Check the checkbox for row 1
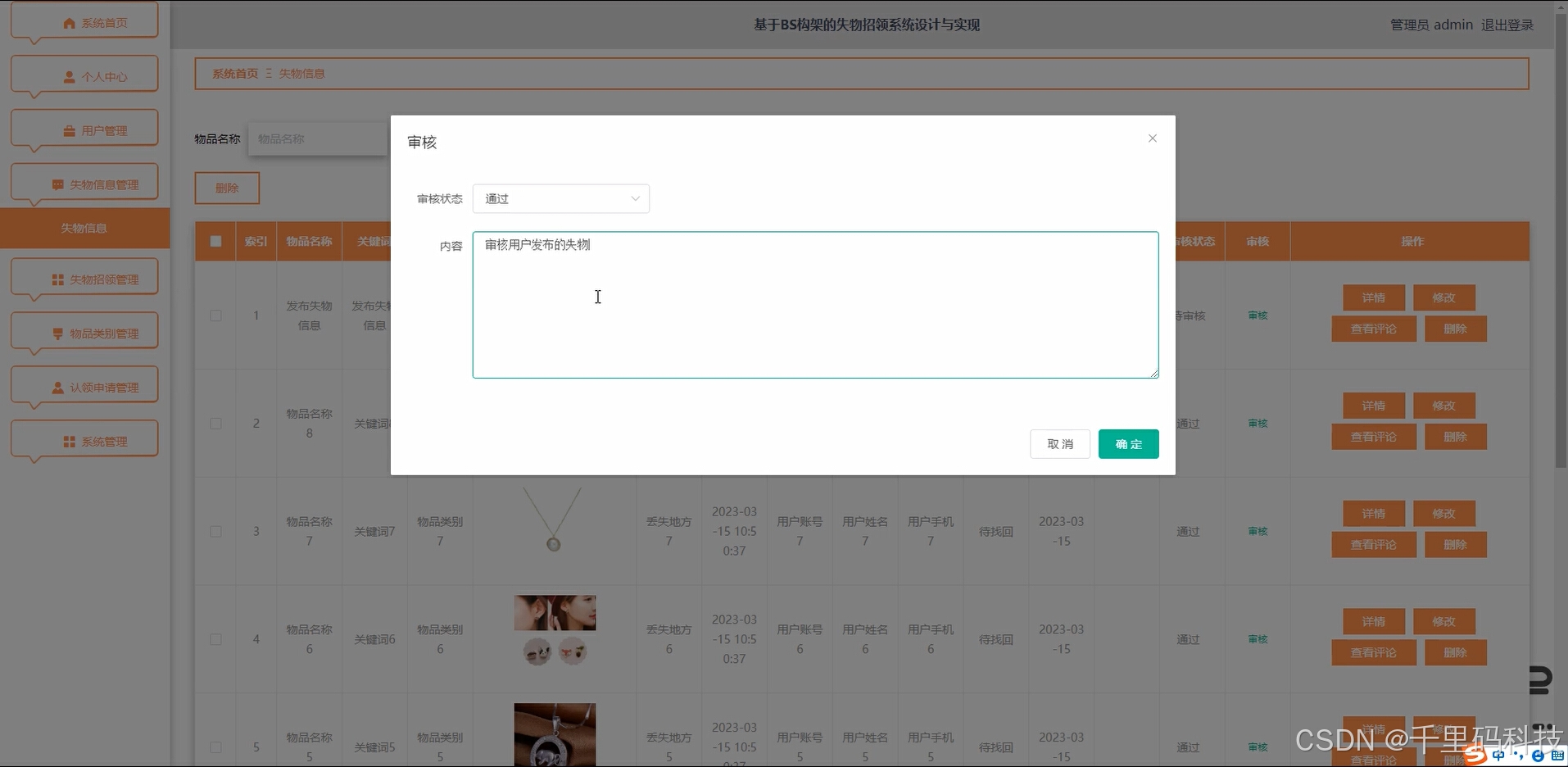Viewport: 1568px width, 767px height. click(x=215, y=315)
